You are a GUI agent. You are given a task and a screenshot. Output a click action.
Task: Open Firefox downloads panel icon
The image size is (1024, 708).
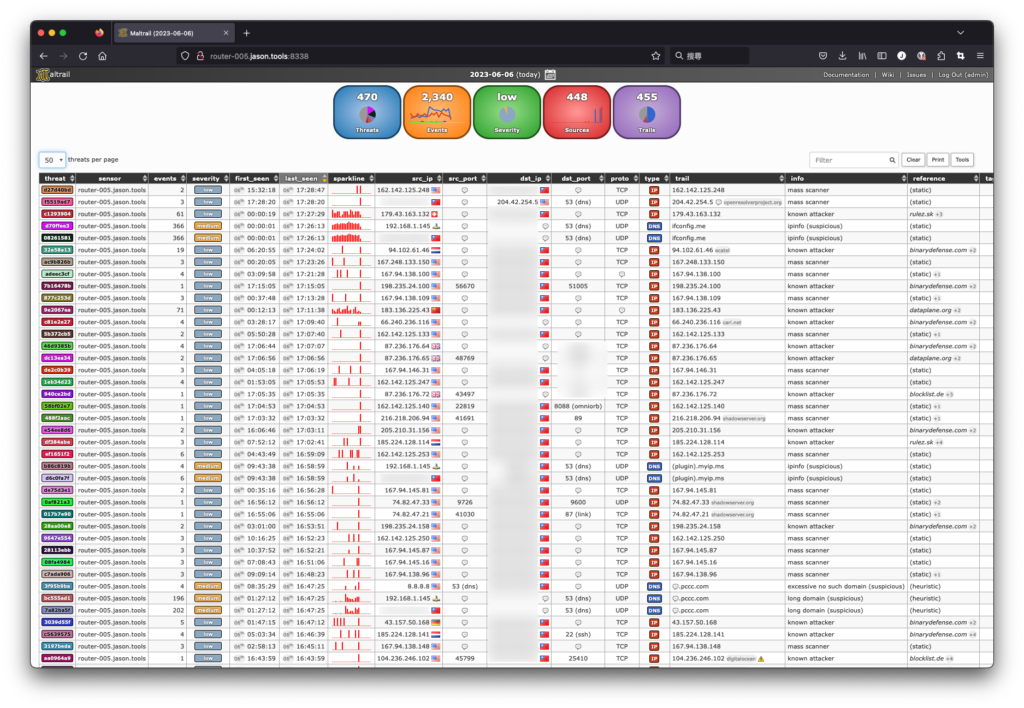tap(842, 56)
